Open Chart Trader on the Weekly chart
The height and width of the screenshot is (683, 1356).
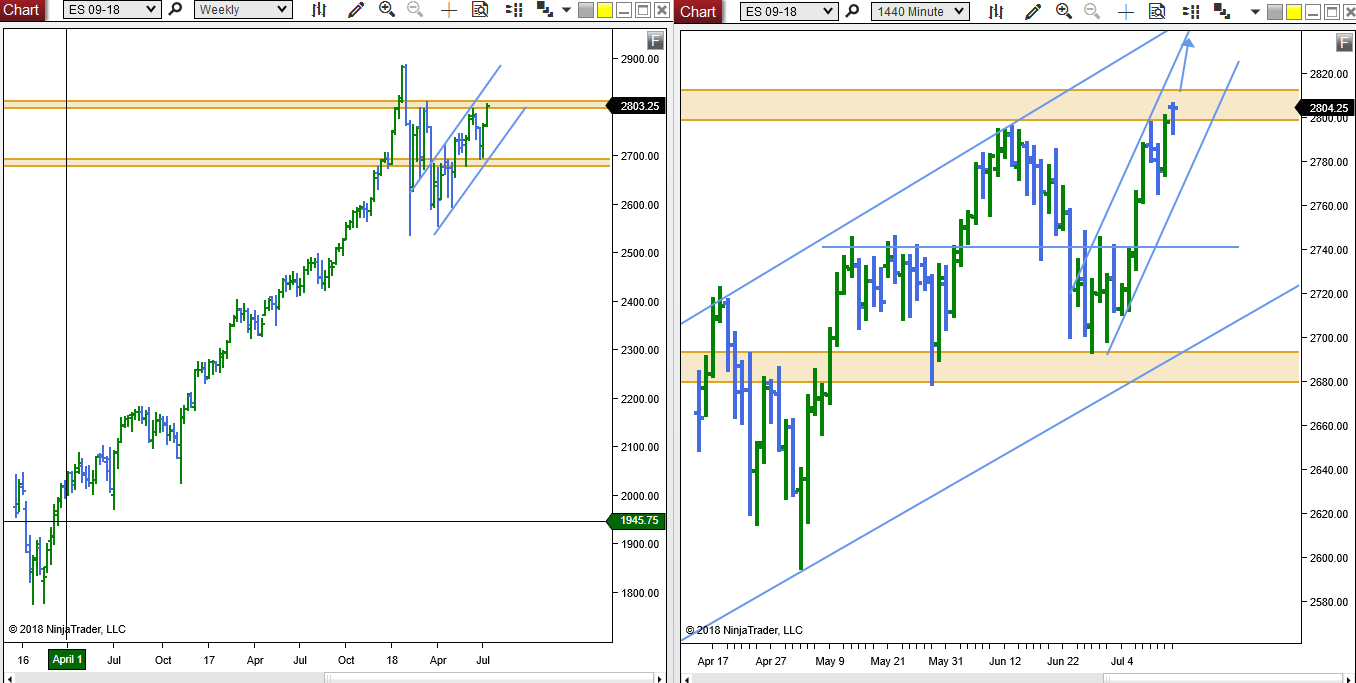(514, 10)
